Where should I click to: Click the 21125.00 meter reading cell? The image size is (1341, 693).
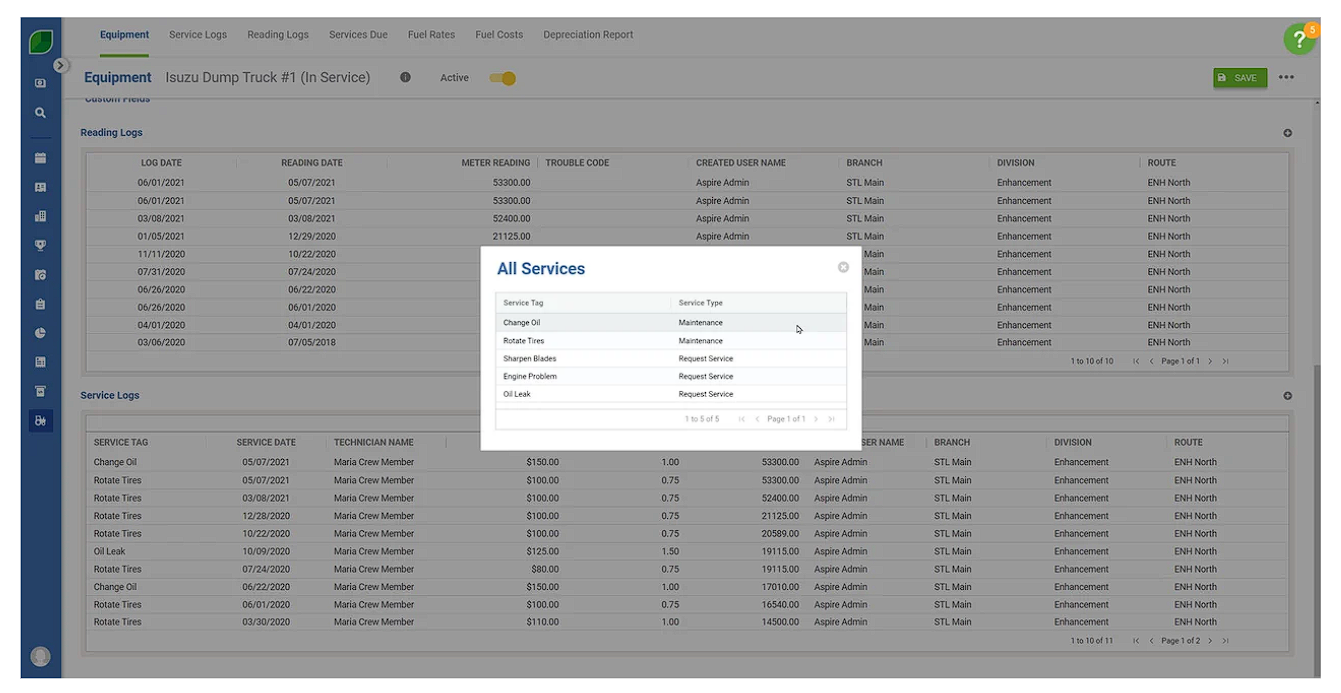tap(511, 237)
